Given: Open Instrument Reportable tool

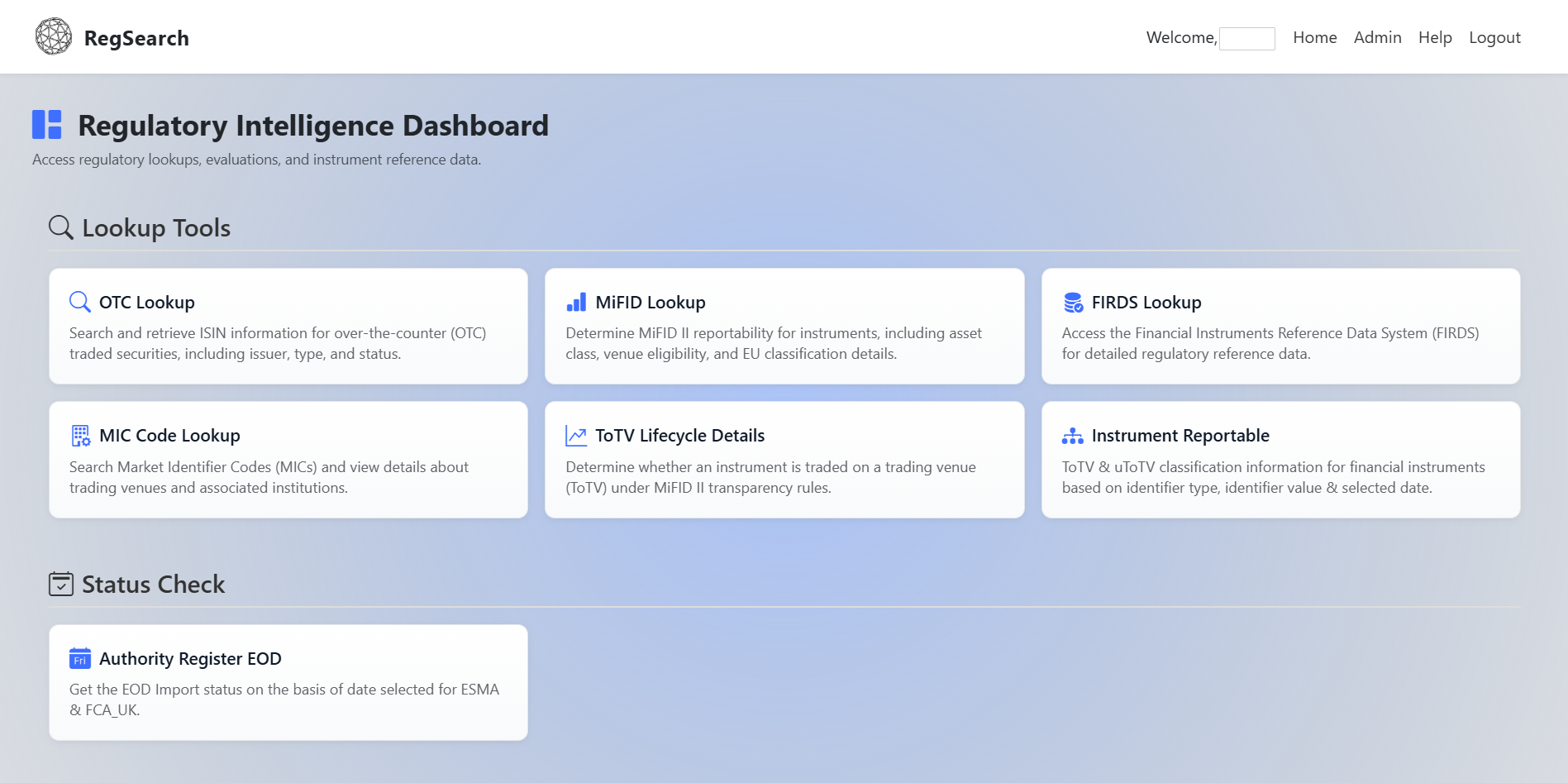Looking at the screenshot, I should (1280, 460).
